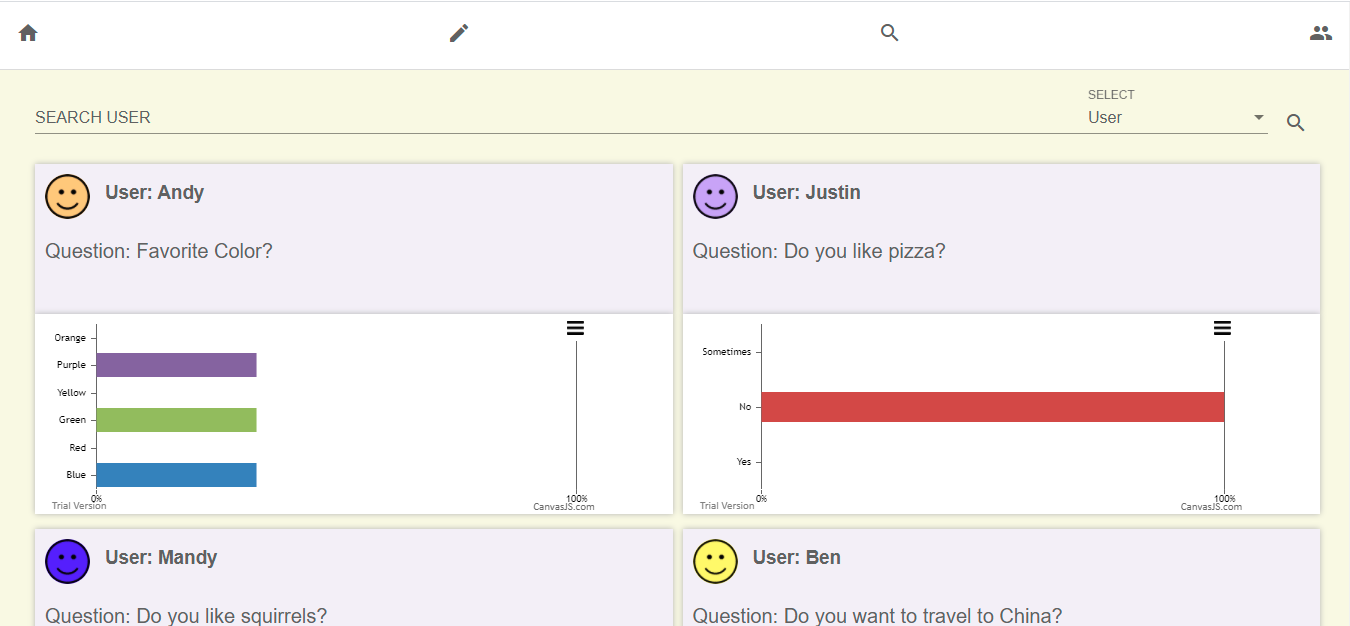Click the people icon at top right
Viewport: 1350px width, 626px height.
point(1321,32)
